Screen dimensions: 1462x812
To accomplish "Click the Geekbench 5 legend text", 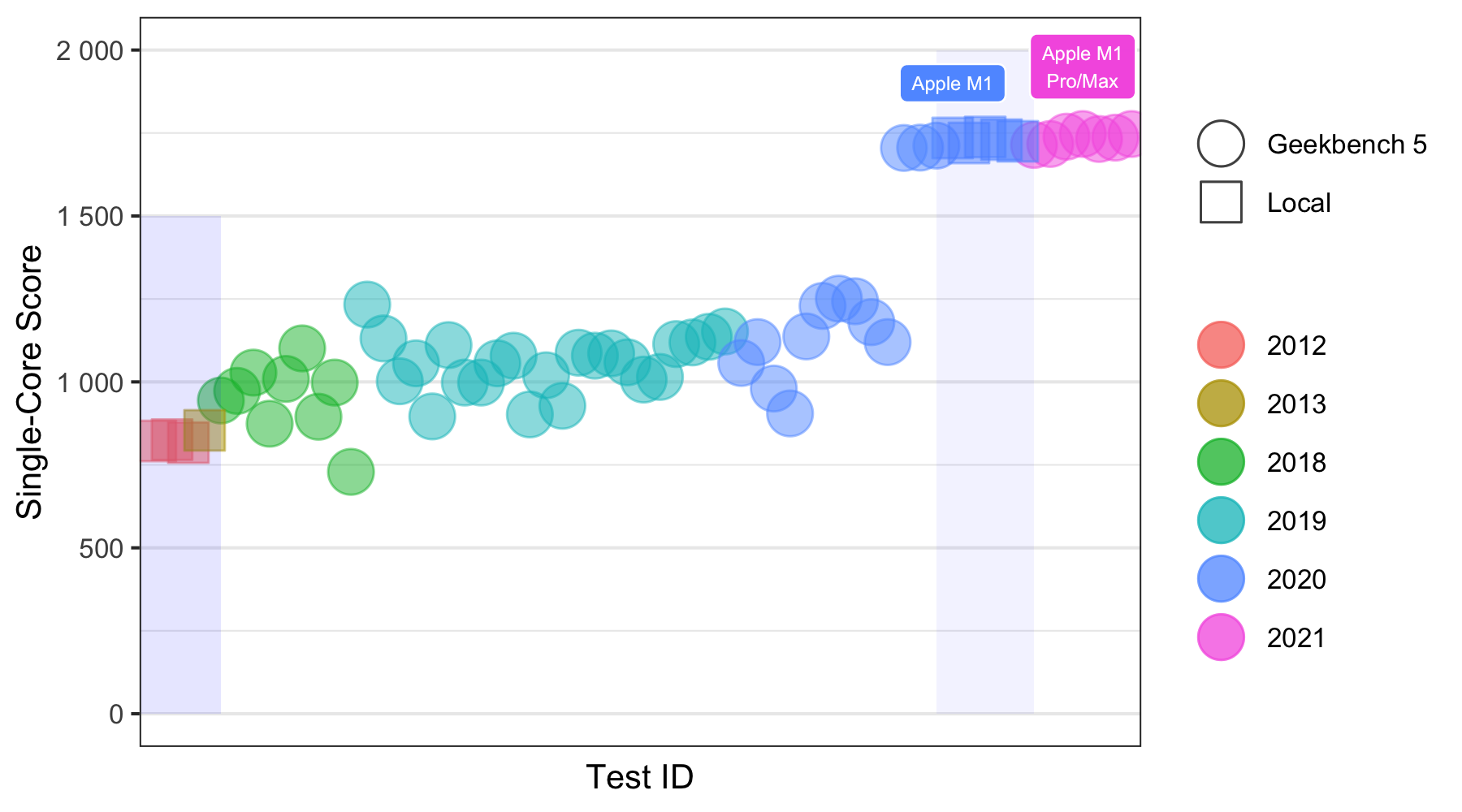I will click(x=1347, y=144).
